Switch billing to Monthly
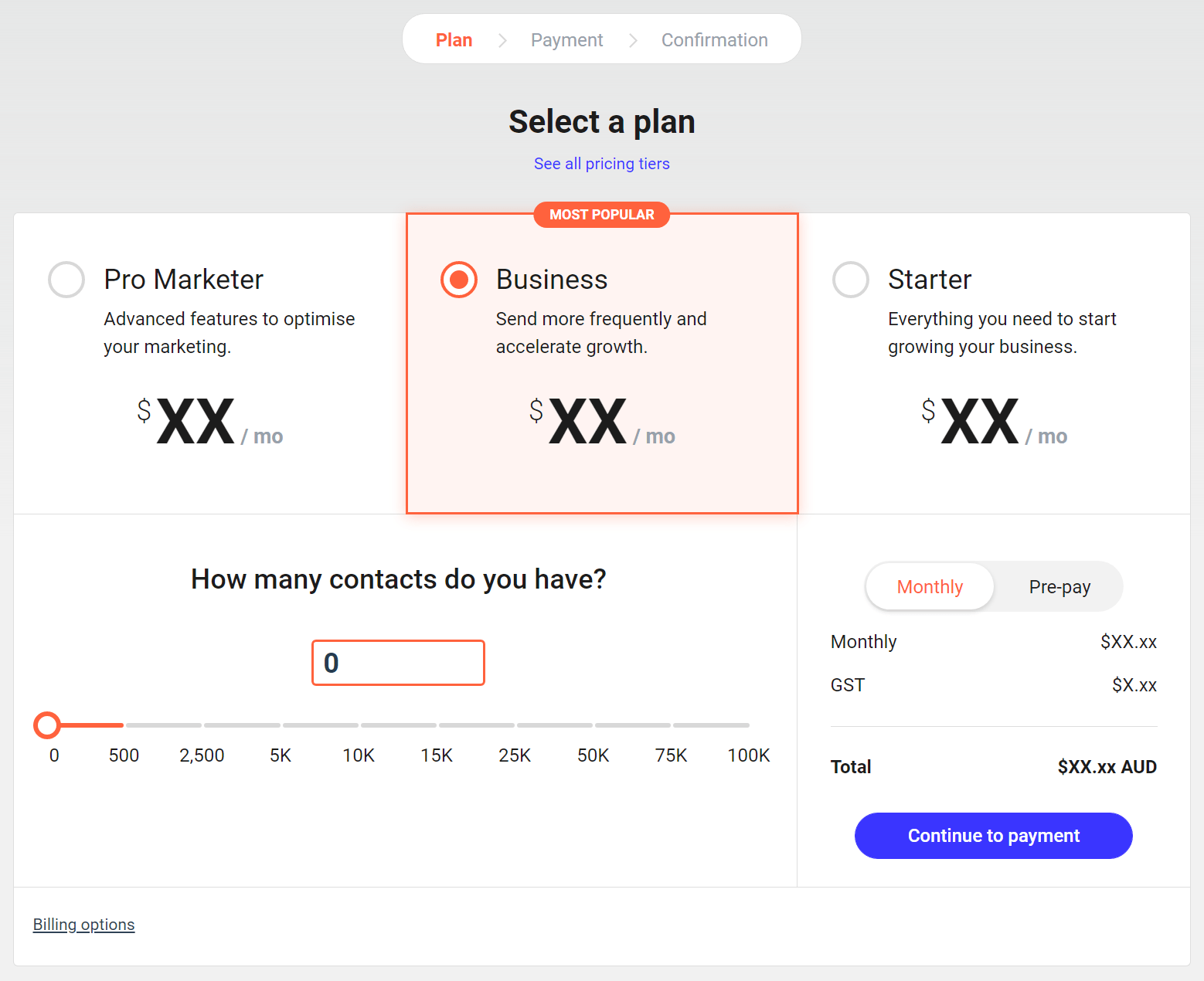1204x981 pixels. 930,586
